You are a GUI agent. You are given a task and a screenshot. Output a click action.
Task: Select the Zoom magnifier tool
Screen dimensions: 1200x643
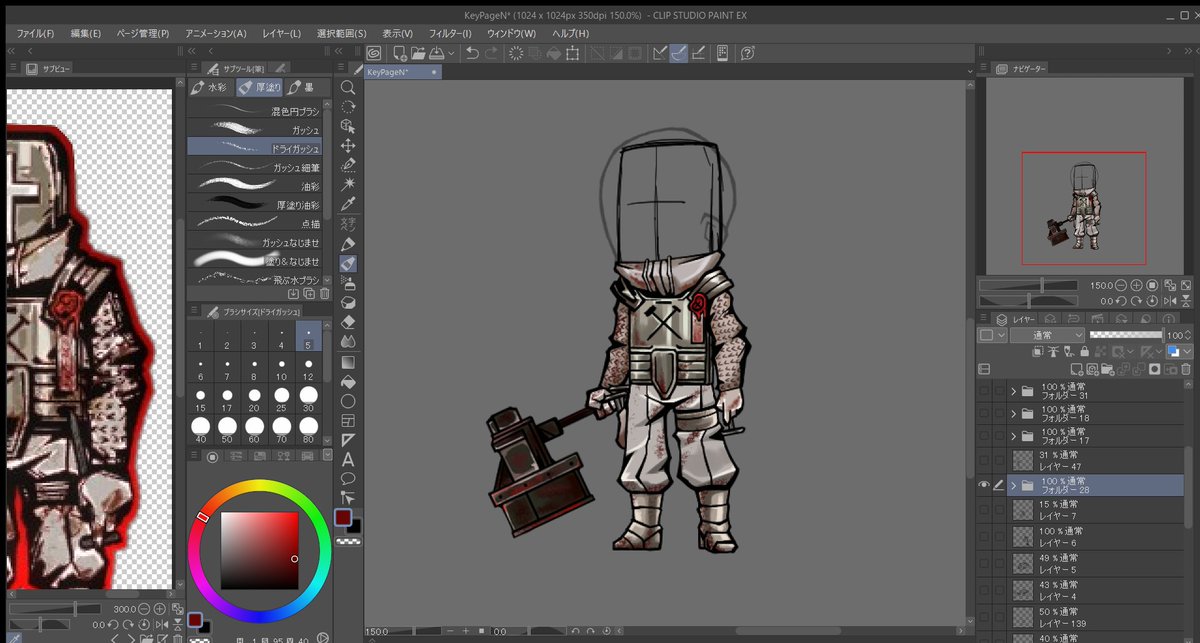point(348,88)
